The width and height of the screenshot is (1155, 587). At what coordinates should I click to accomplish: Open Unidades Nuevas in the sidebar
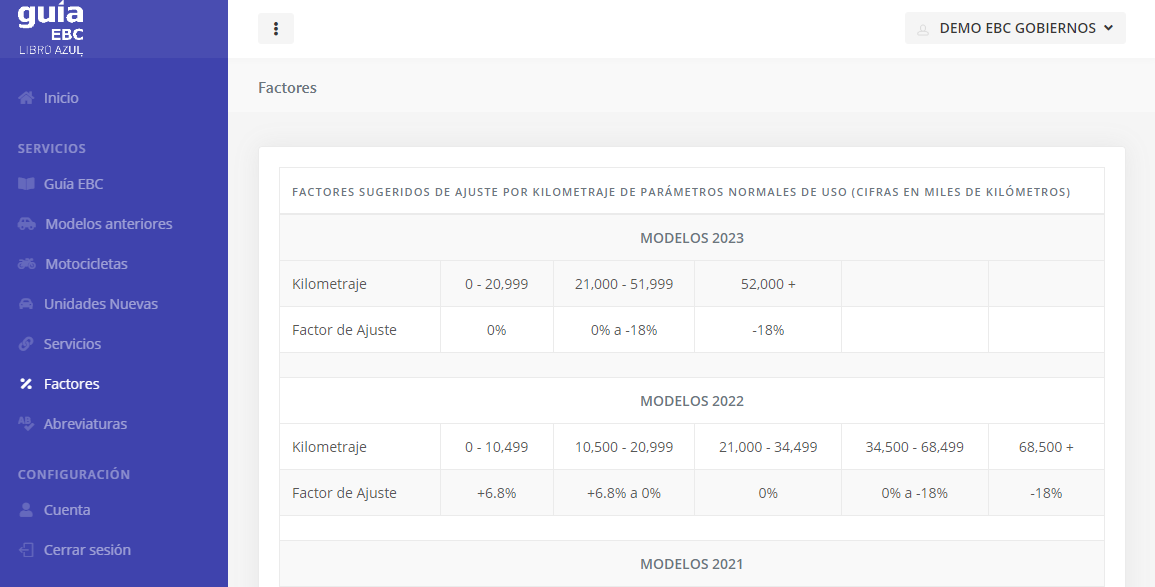point(101,304)
